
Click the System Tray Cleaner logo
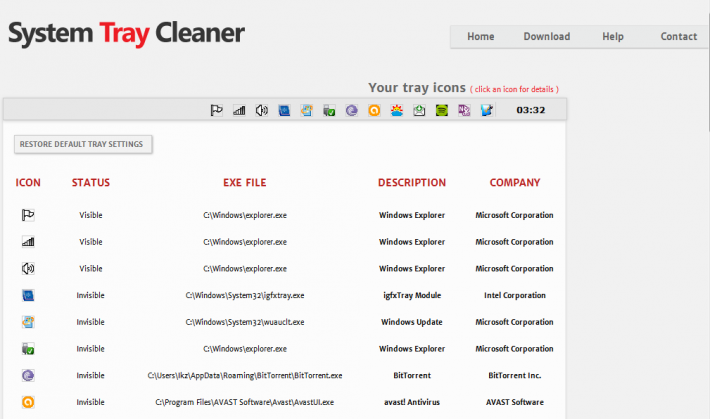tap(127, 34)
